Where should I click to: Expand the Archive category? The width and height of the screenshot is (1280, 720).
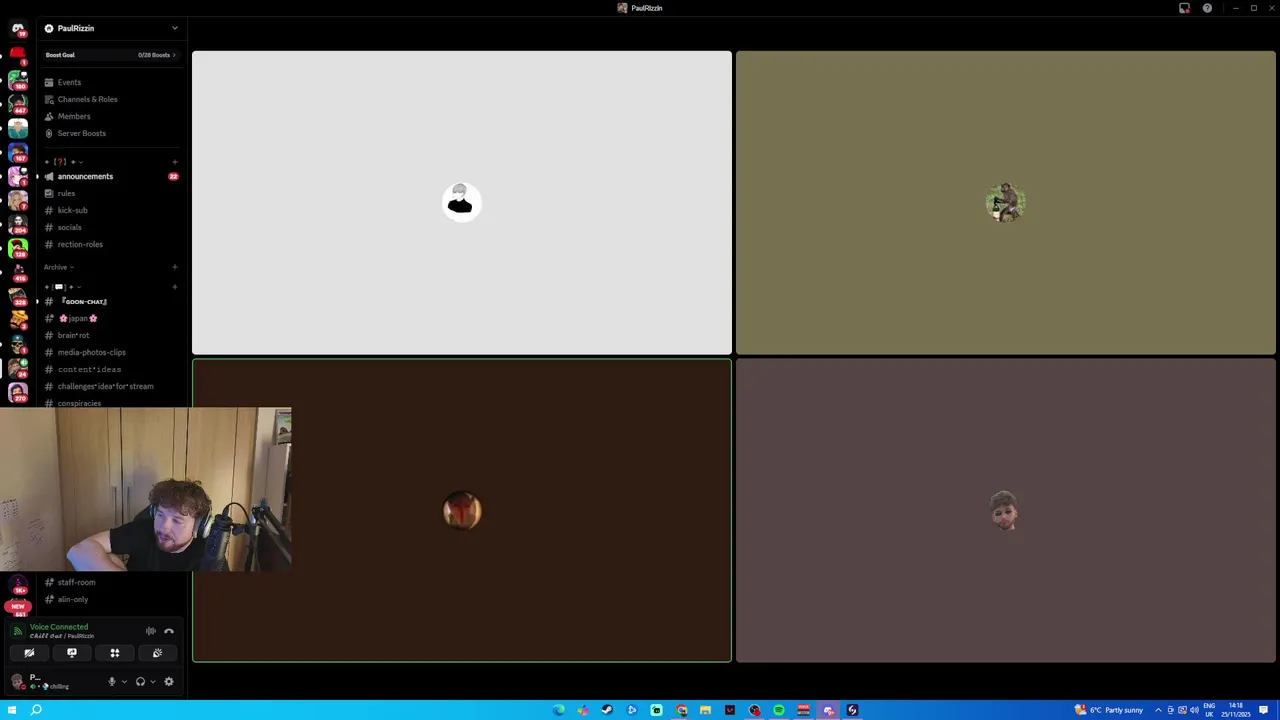(58, 267)
